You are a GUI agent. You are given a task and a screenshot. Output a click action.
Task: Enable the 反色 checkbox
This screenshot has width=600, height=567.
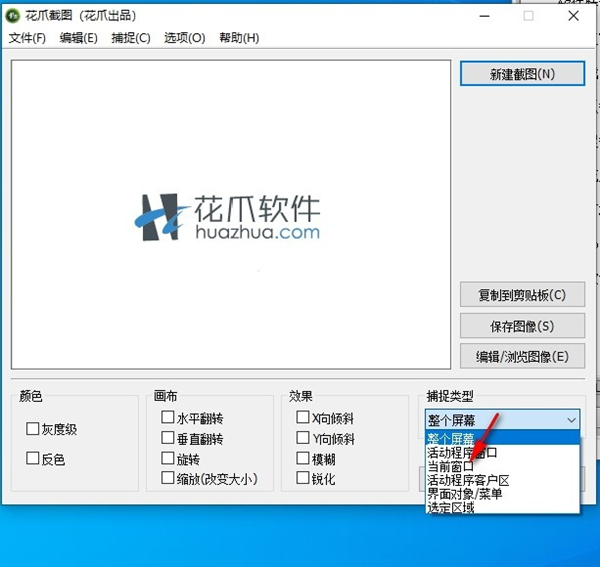click(33, 458)
